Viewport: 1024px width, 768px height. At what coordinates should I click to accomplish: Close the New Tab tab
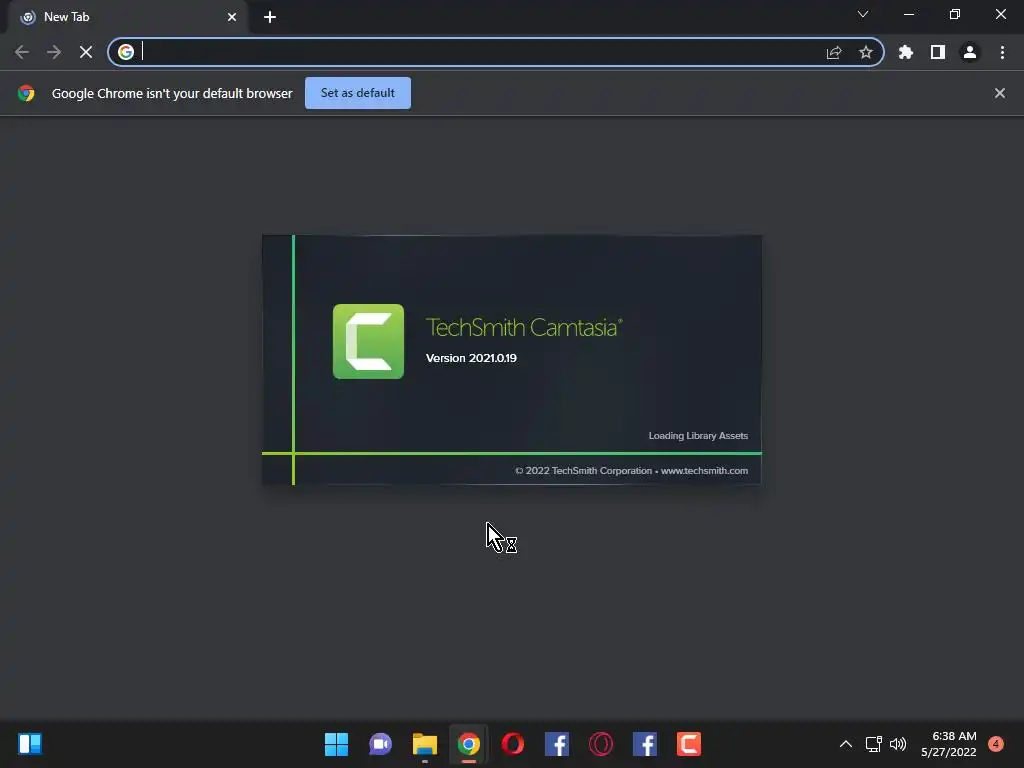pyautogui.click(x=232, y=17)
